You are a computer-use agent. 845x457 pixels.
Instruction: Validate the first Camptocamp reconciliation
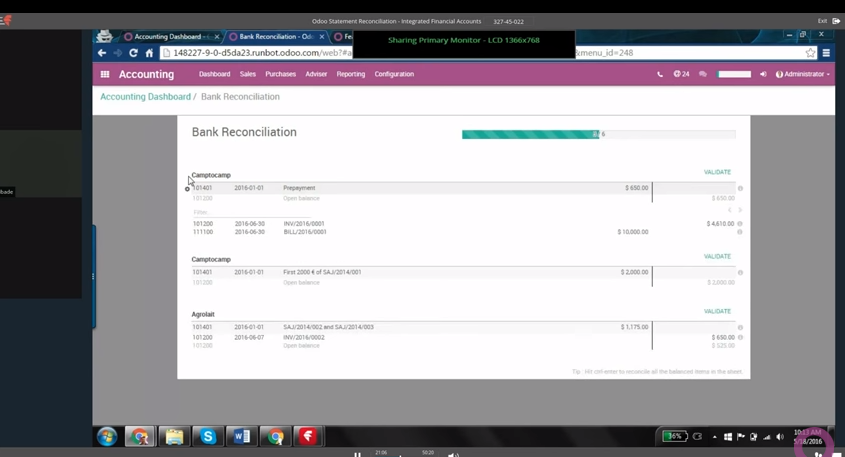(x=717, y=172)
